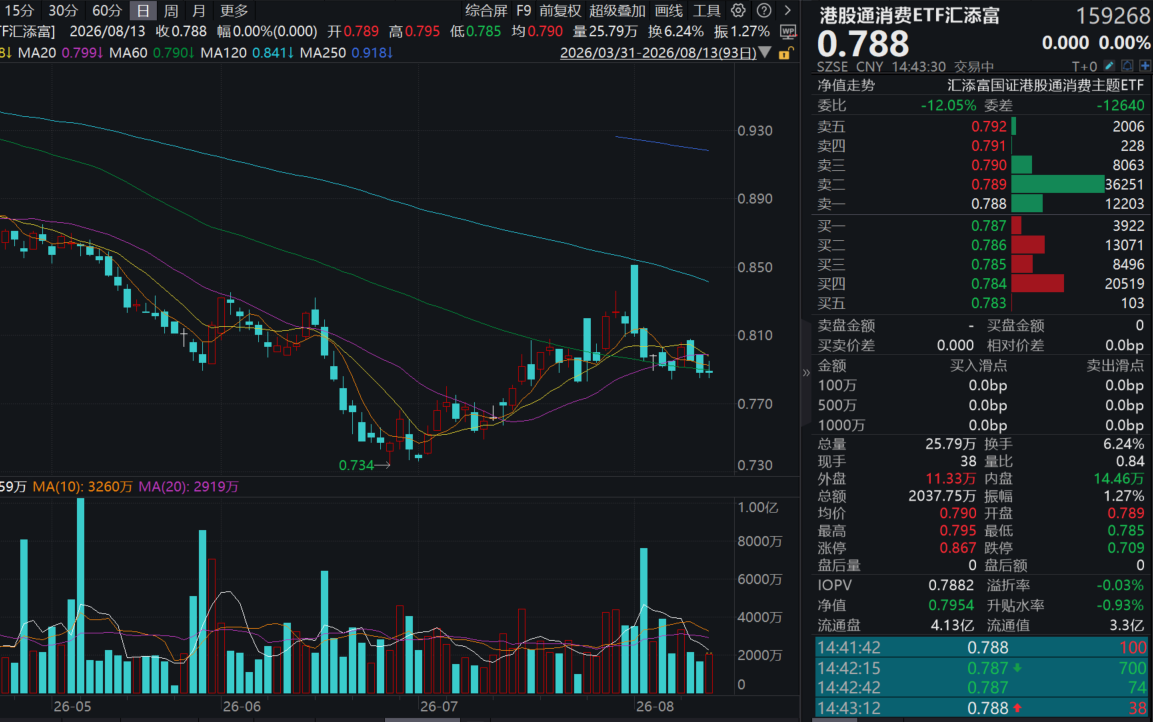Click the pencil note icon beside T+0
This screenshot has height=722, width=1153.
click(1110, 66)
